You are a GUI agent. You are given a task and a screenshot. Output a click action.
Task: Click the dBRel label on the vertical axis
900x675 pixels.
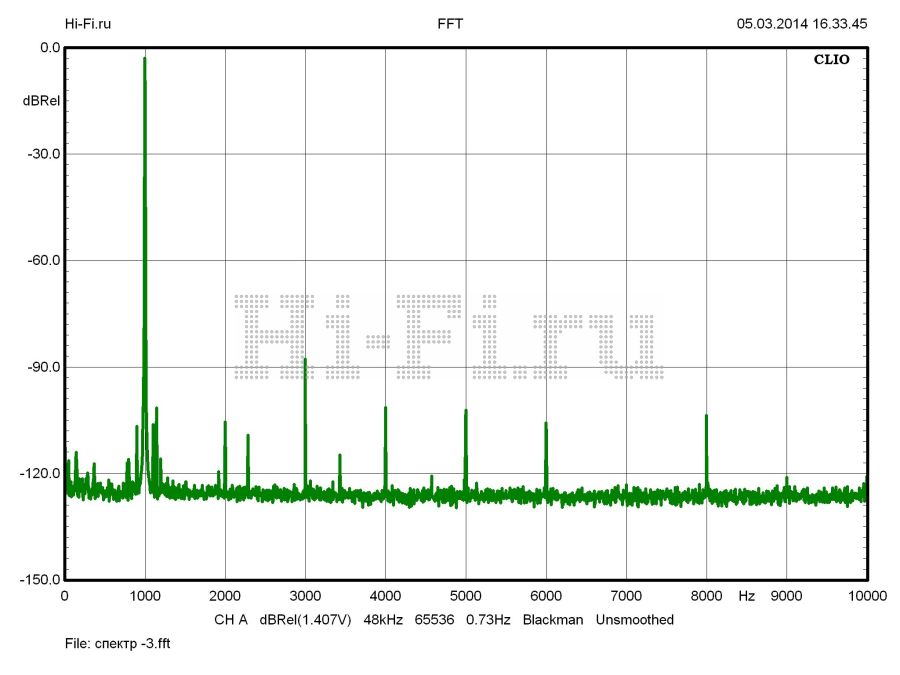(42, 101)
